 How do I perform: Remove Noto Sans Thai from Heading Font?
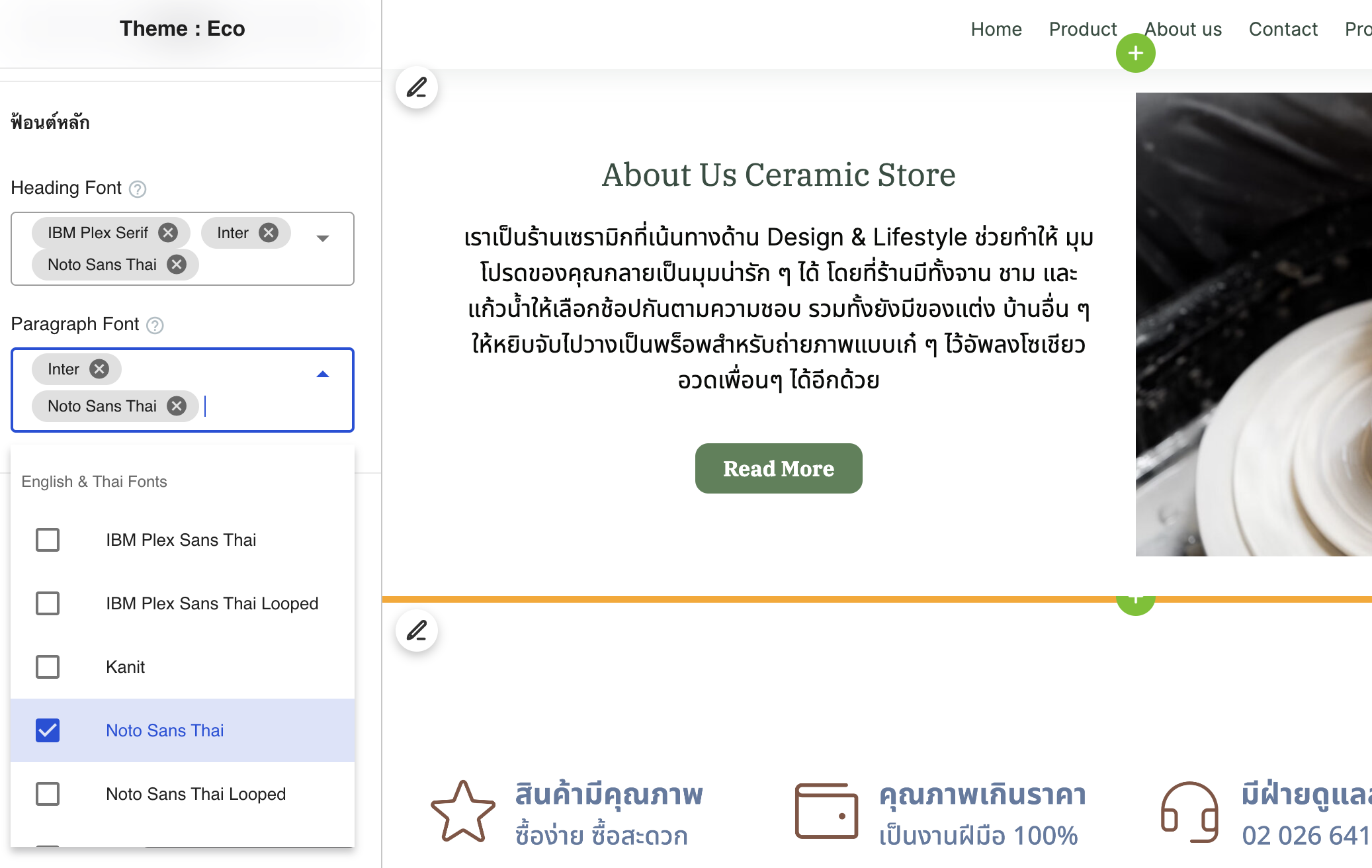click(x=177, y=265)
